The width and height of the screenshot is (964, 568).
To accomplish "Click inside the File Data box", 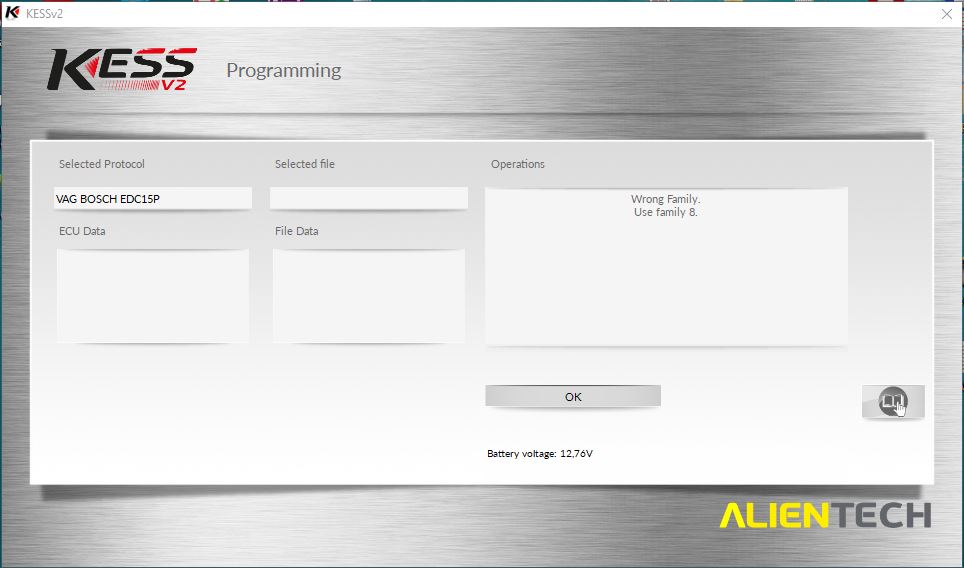I will tap(369, 296).
